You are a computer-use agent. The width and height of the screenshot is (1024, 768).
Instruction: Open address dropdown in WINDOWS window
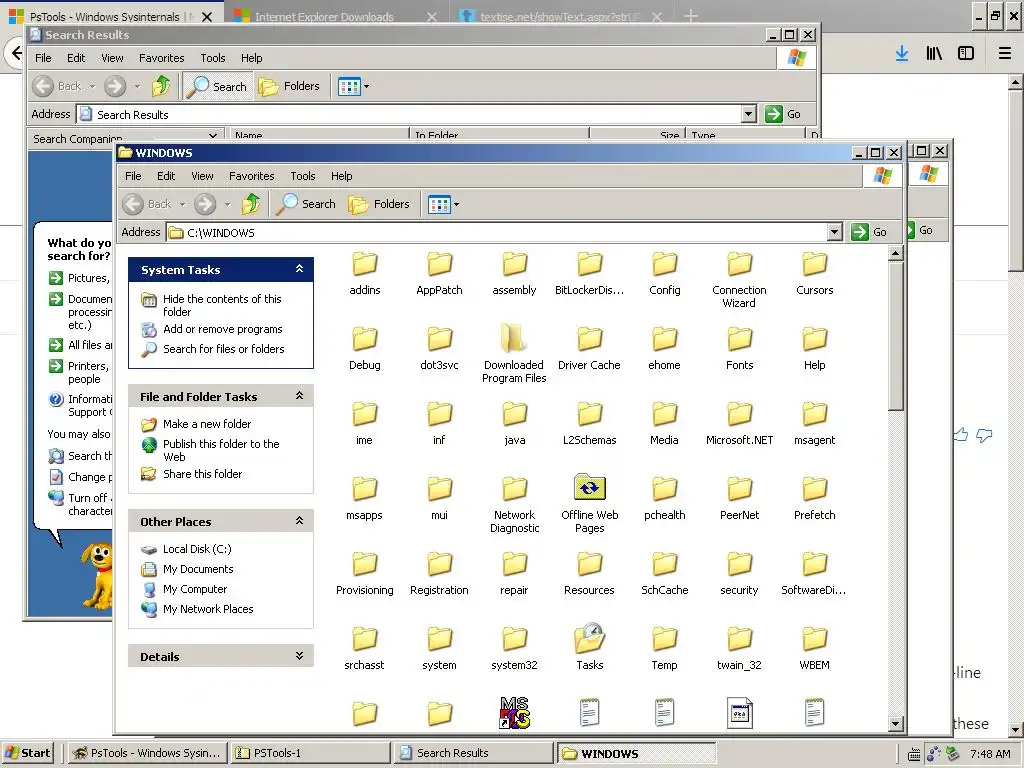(834, 232)
